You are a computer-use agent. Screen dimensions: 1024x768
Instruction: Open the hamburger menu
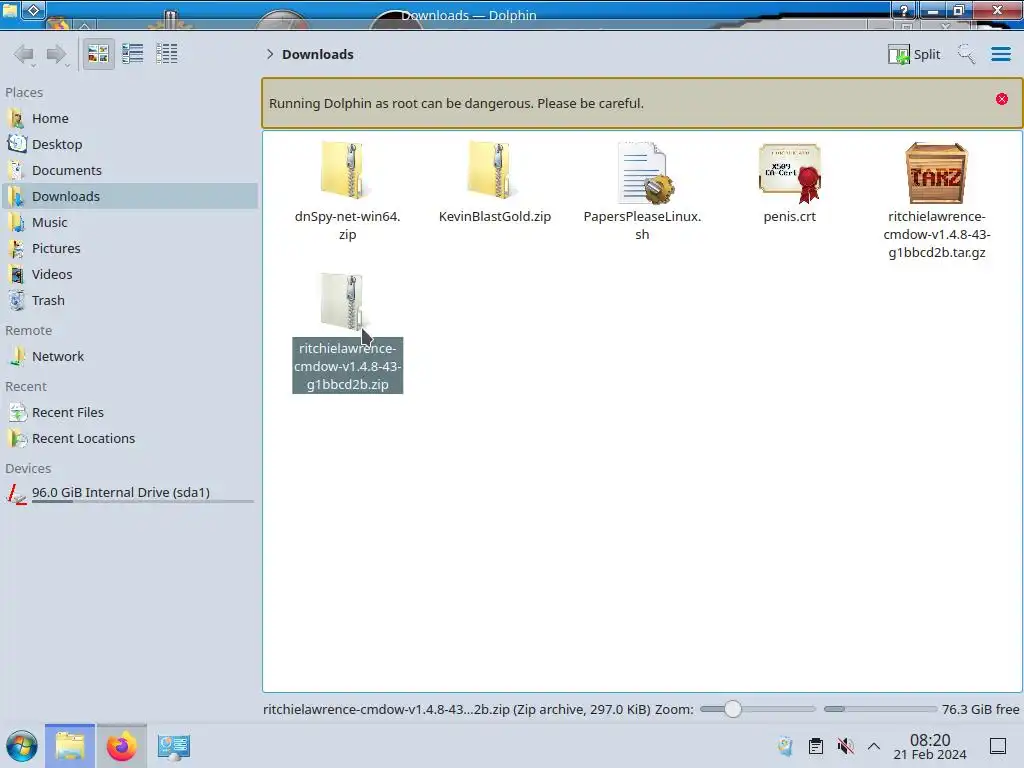(1000, 54)
